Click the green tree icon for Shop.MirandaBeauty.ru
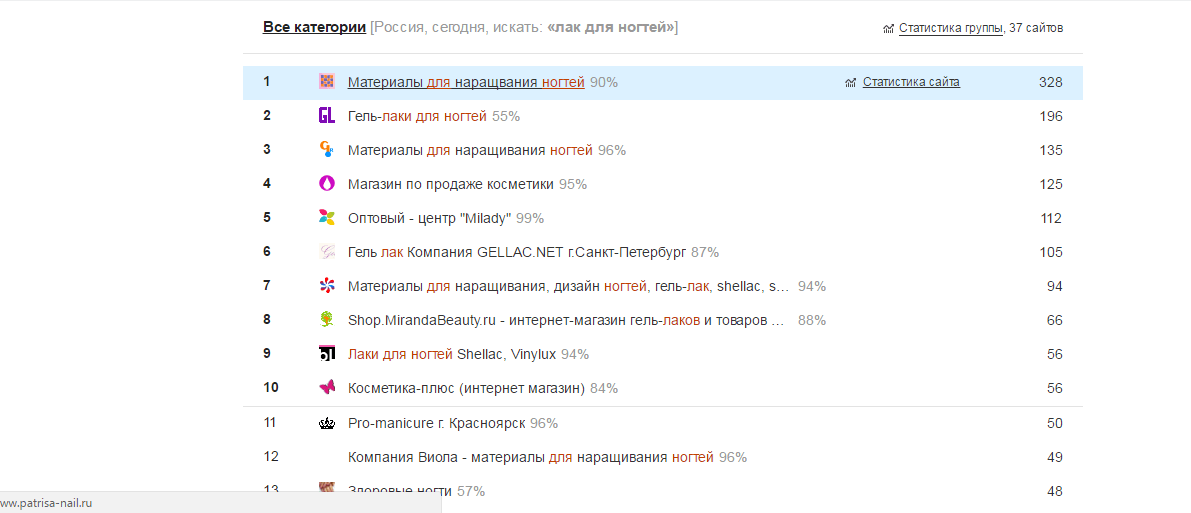The image size is (1191, 513). [x=327, y=320]
